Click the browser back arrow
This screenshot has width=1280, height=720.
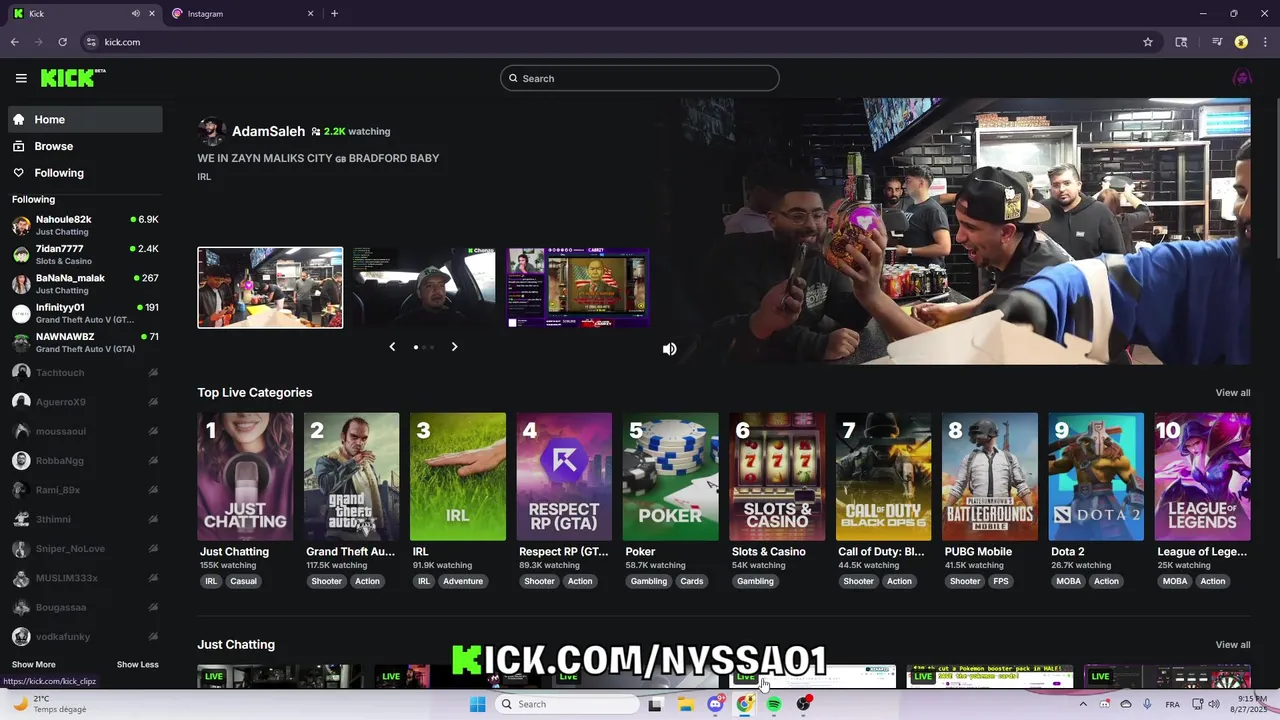coord(15,42)
